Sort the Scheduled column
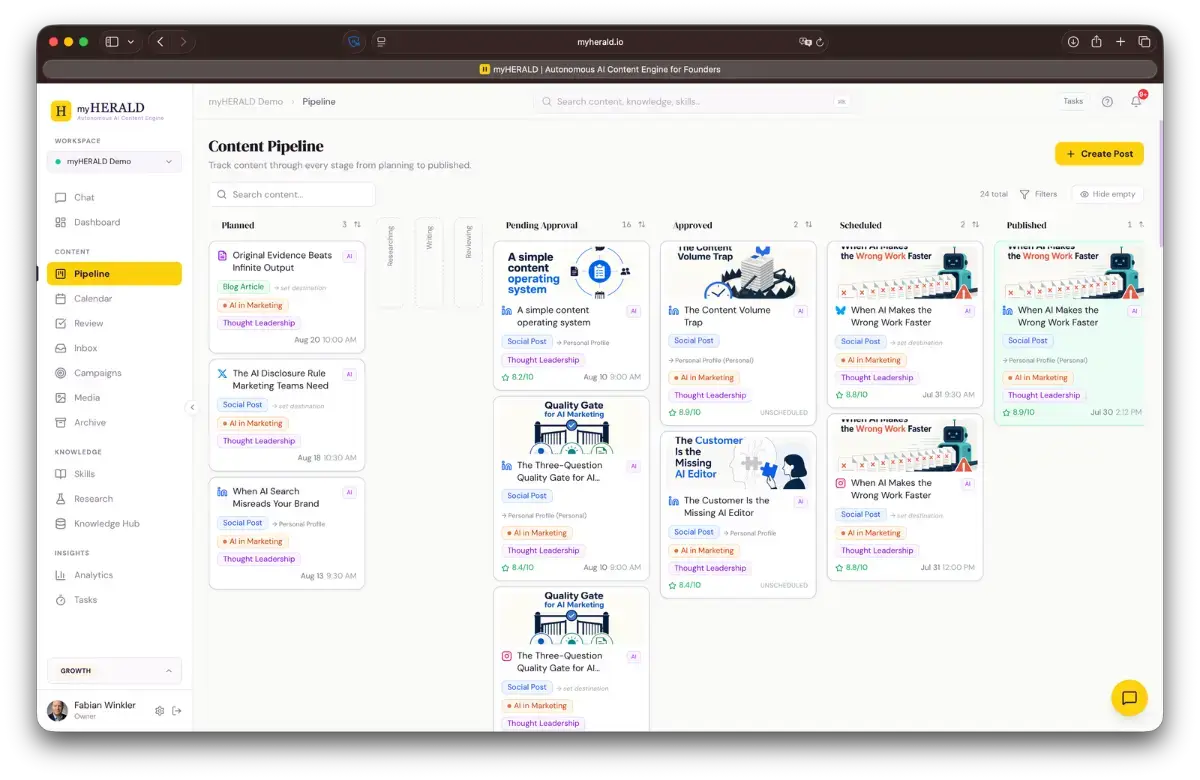Image resolution: width=1200 pixels, height=780 pixels. click(x=975, y=225)
